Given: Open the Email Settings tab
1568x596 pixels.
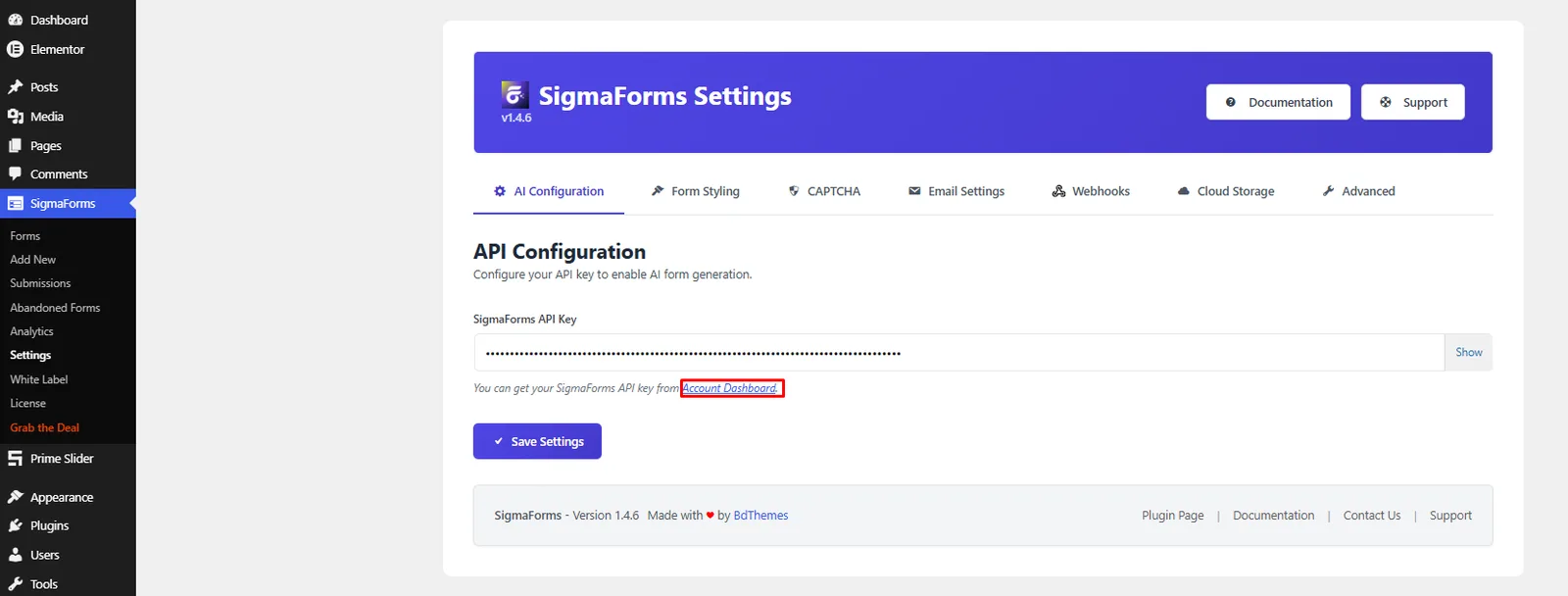Looking at the screenshot, I should pos(956,191).
